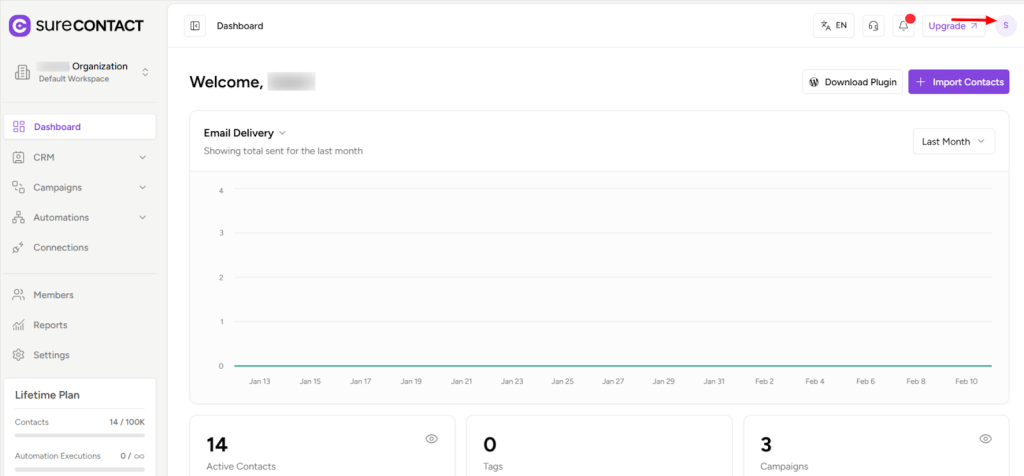The width and height of the screenshot is (1024, 476).
Task: Open the headset support icon
Action: click(874, 26)
